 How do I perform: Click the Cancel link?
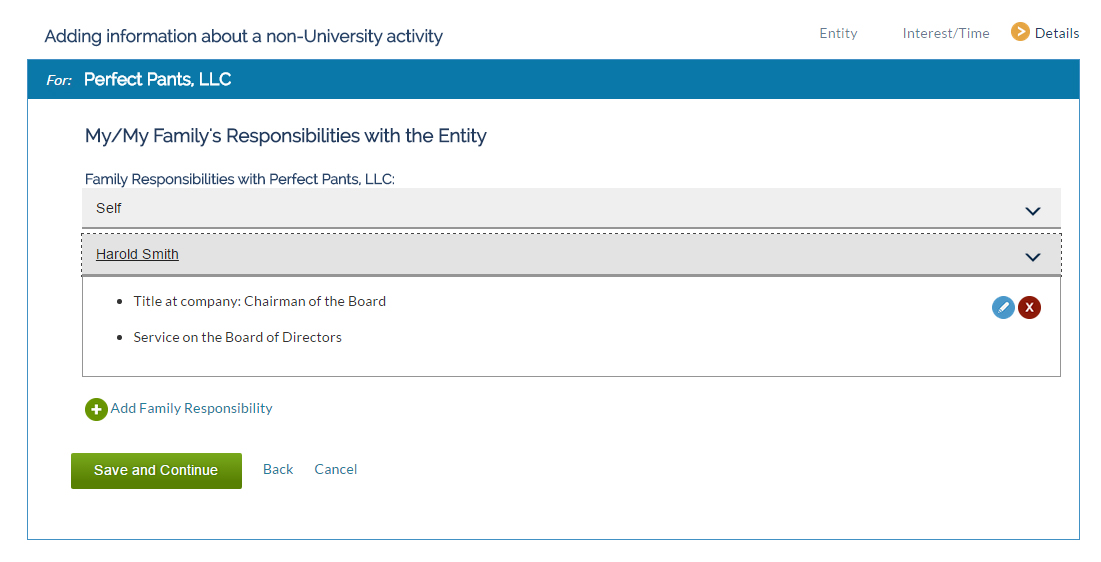pyautogui.click(x=336, y=469)
